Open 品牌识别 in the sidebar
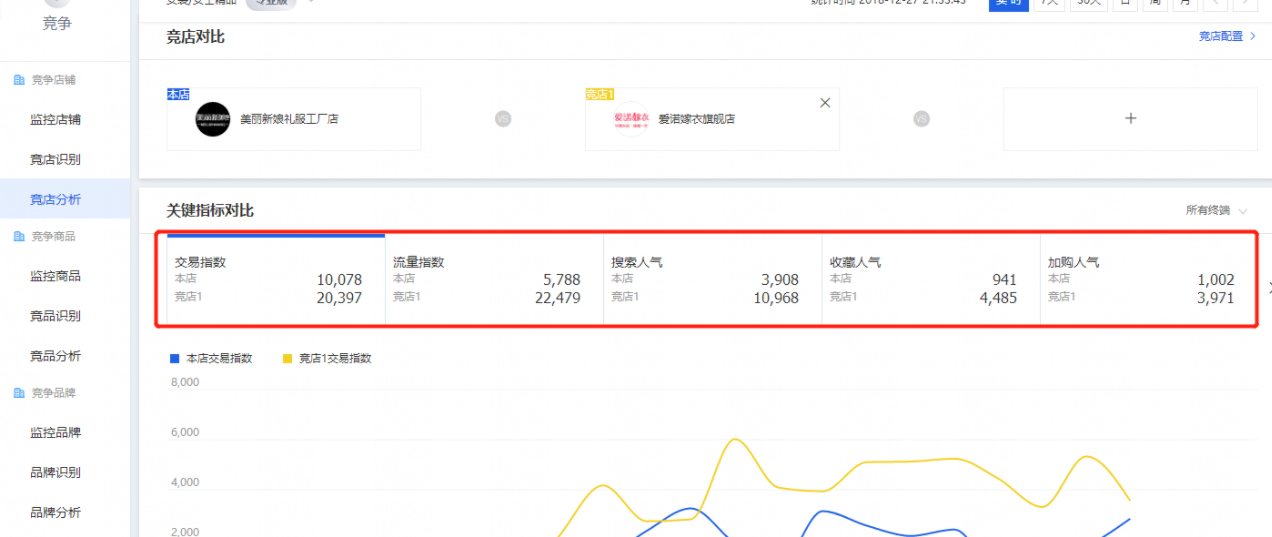Viewport: 1272px width, 537px height. [55, 473]
